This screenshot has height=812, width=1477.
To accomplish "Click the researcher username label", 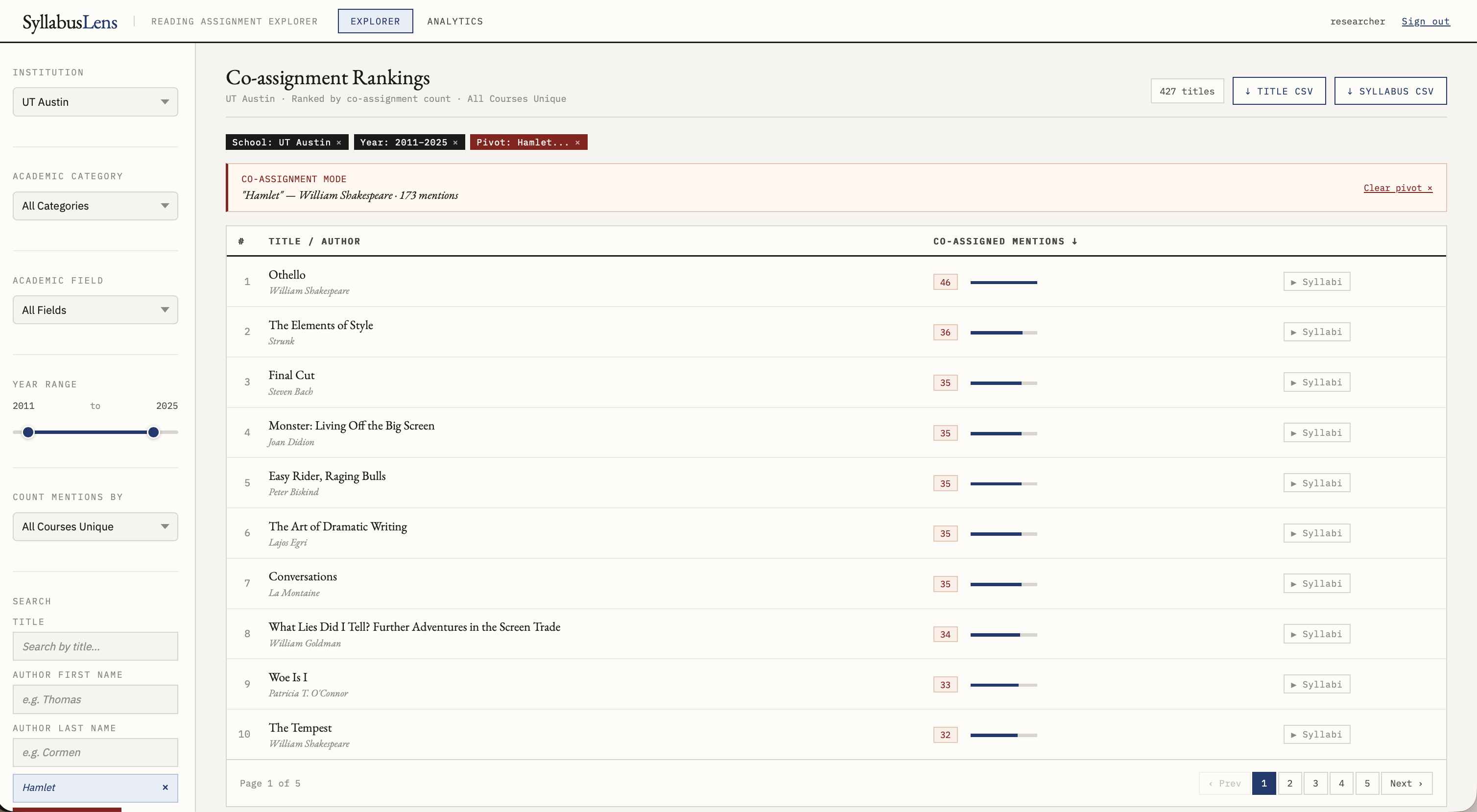I will 1357,21.
